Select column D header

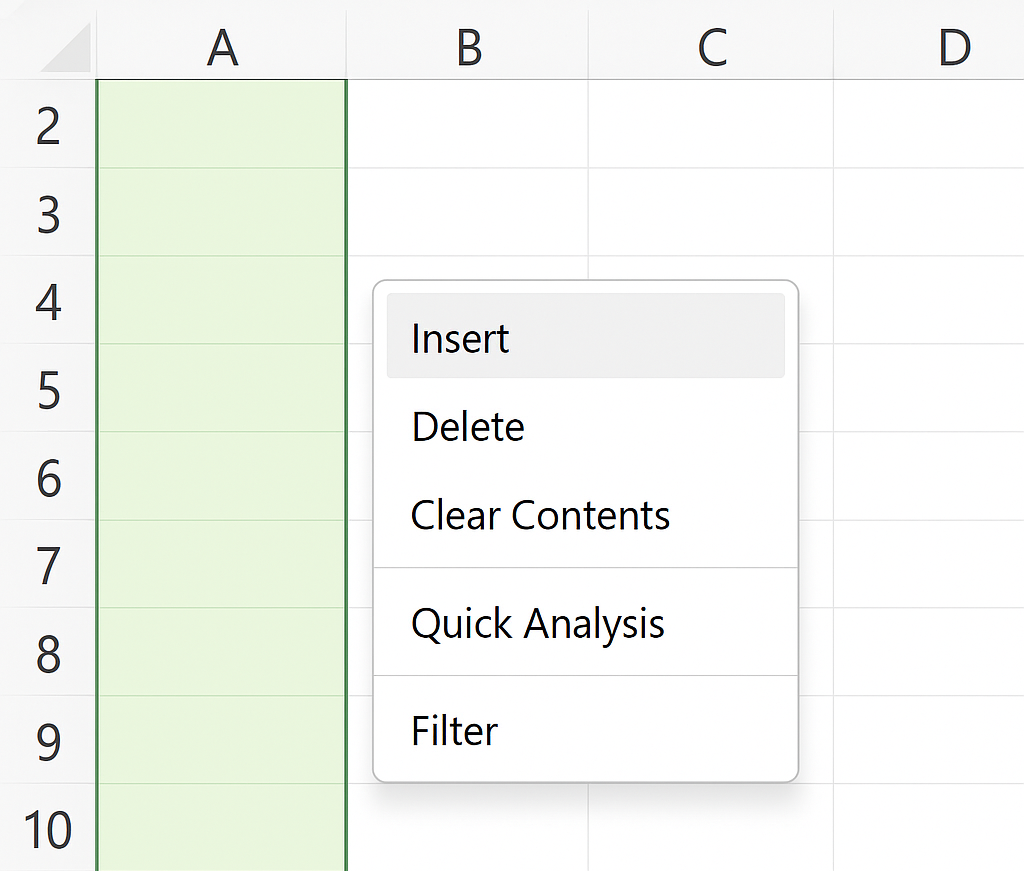(929, 44)
